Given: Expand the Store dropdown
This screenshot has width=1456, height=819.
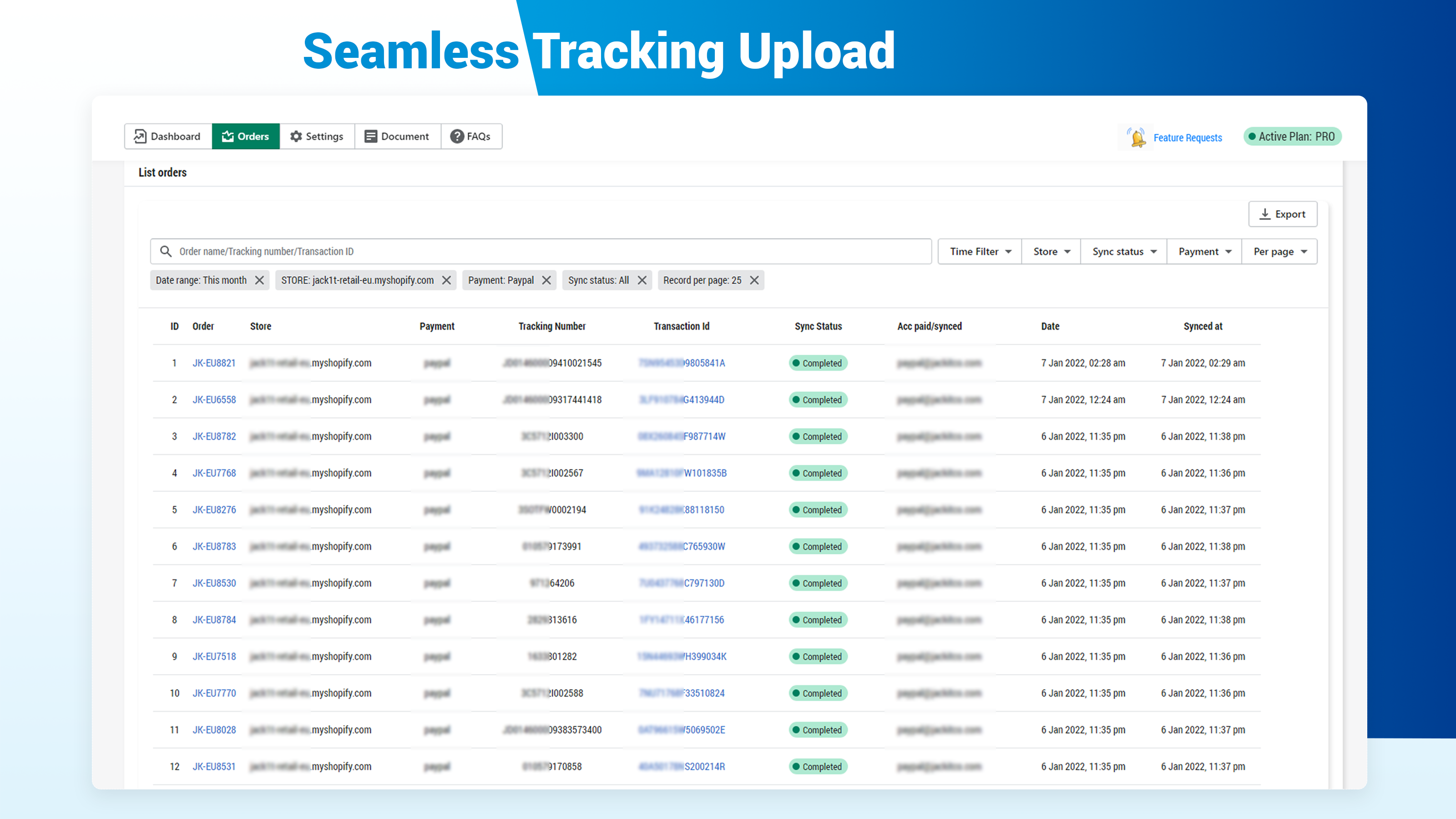Looking at the screenshot, I should [1052, 251].
